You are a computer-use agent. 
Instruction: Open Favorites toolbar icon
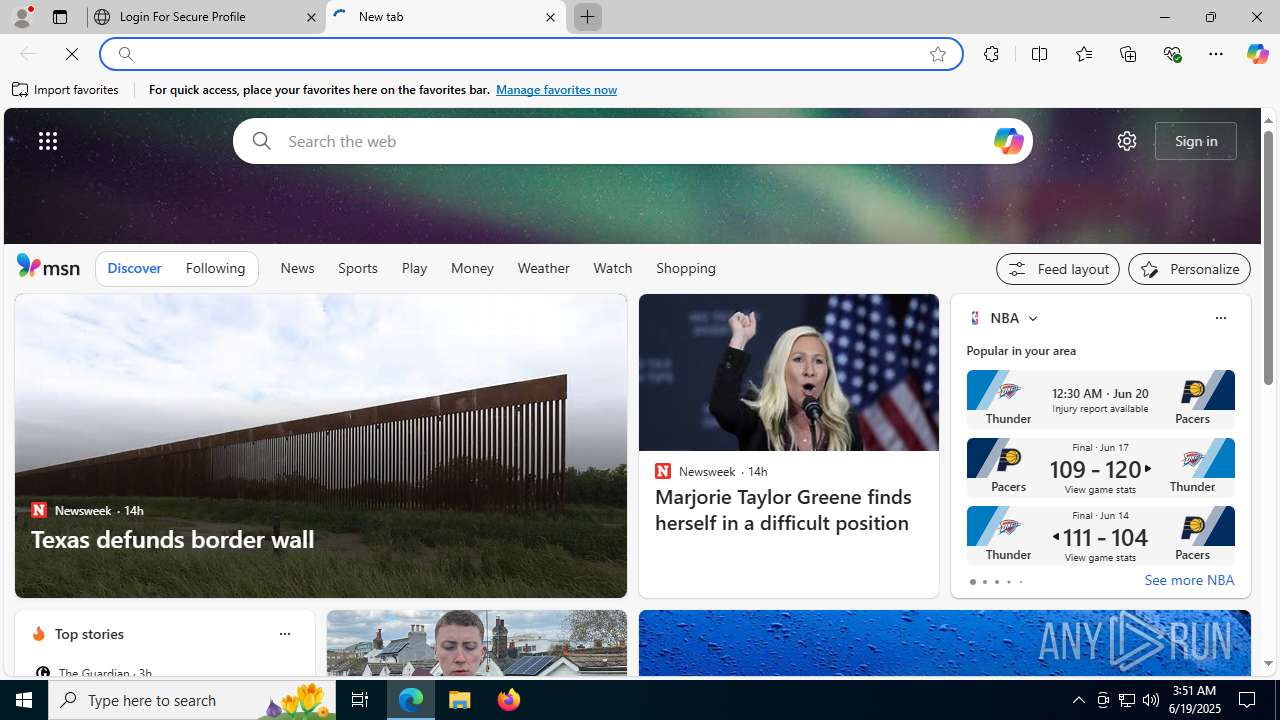[x=1083, y=54]
